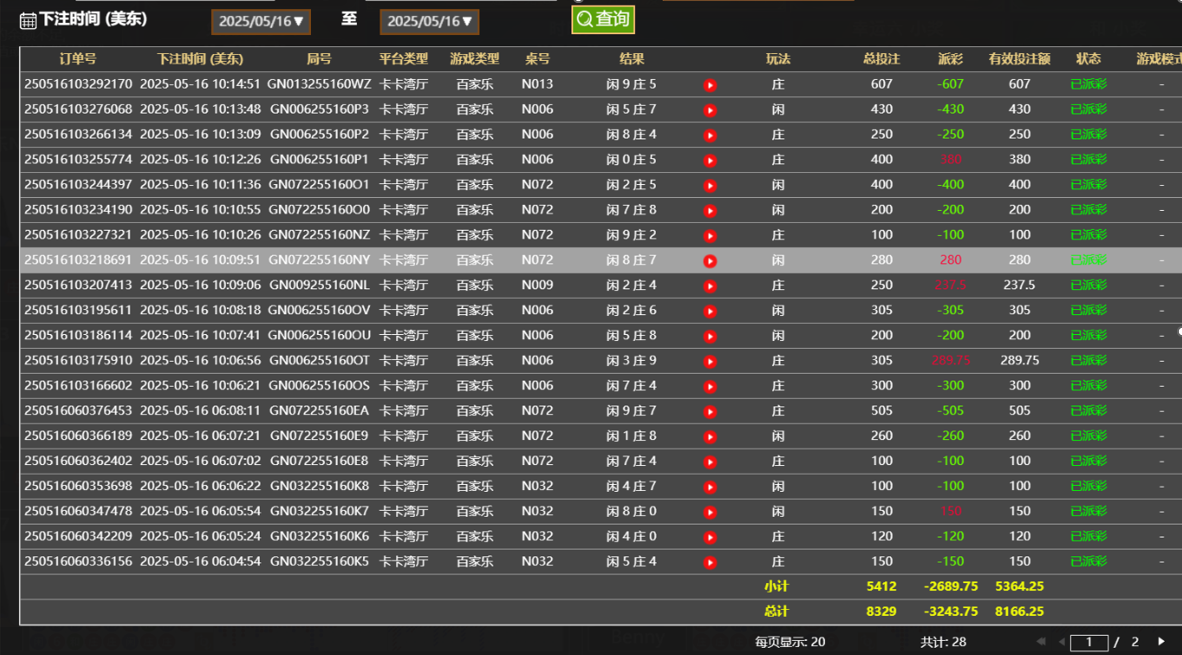
Task: Click the page number input field
Action: pos(1089,642)
